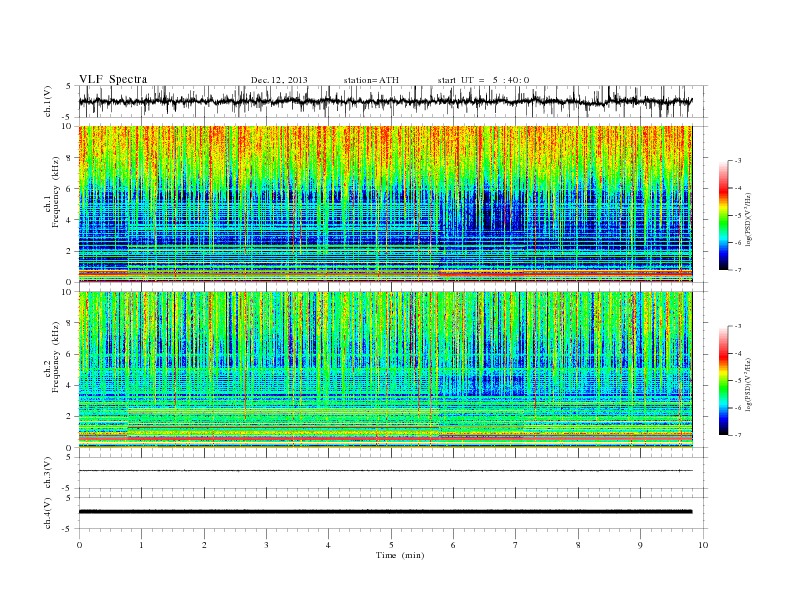Viewport: 792px width, 612px height.
Task: Click inside the ch.2 frequency spectrogram
Action: (385, 370)
